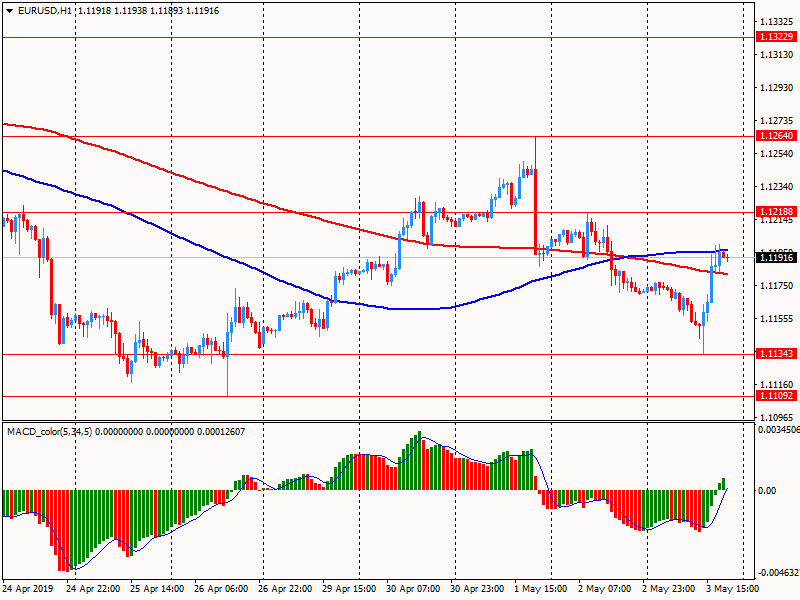This screenshot has width=800, height=600.
Task: Click the 1.12340 price scale value
Action: (777, 187)
